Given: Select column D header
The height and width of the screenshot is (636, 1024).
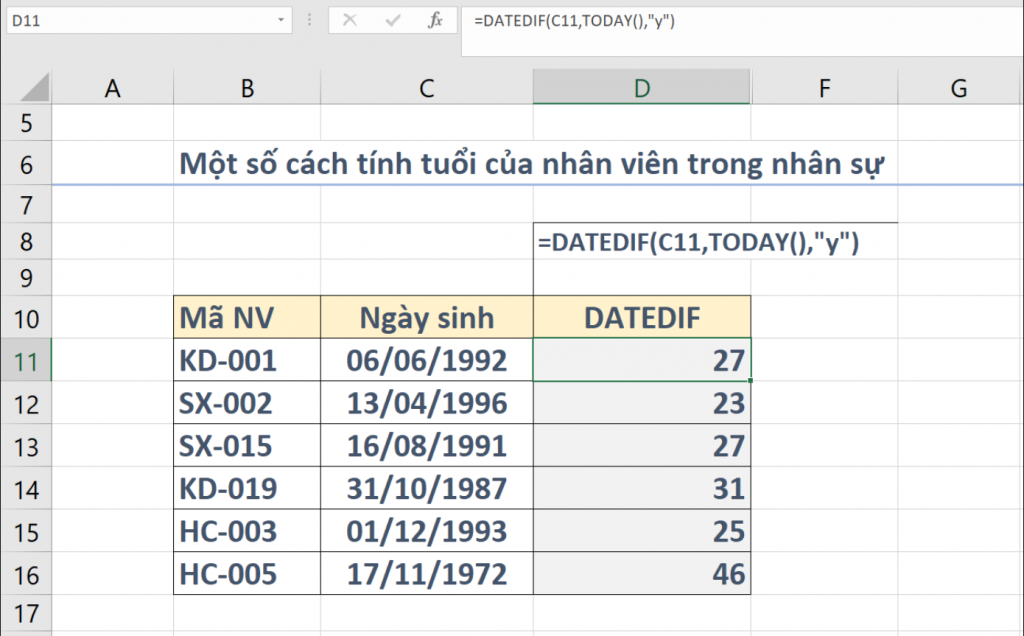Looking at the screenshot, I should (x=641, y=89).
